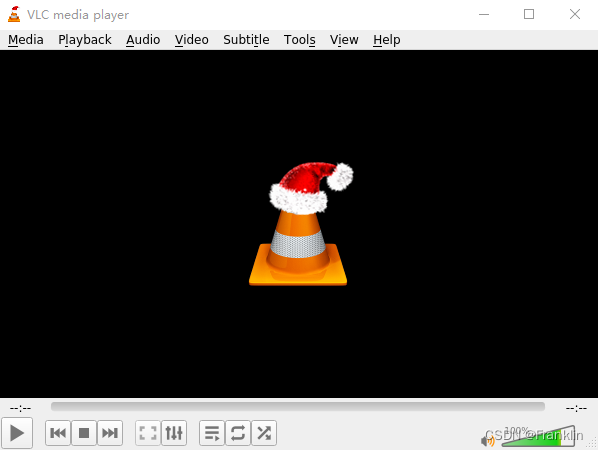Click the VLC cone icon in title bar
This screenshot has width=598, height=450.
[x=14, y=14]
